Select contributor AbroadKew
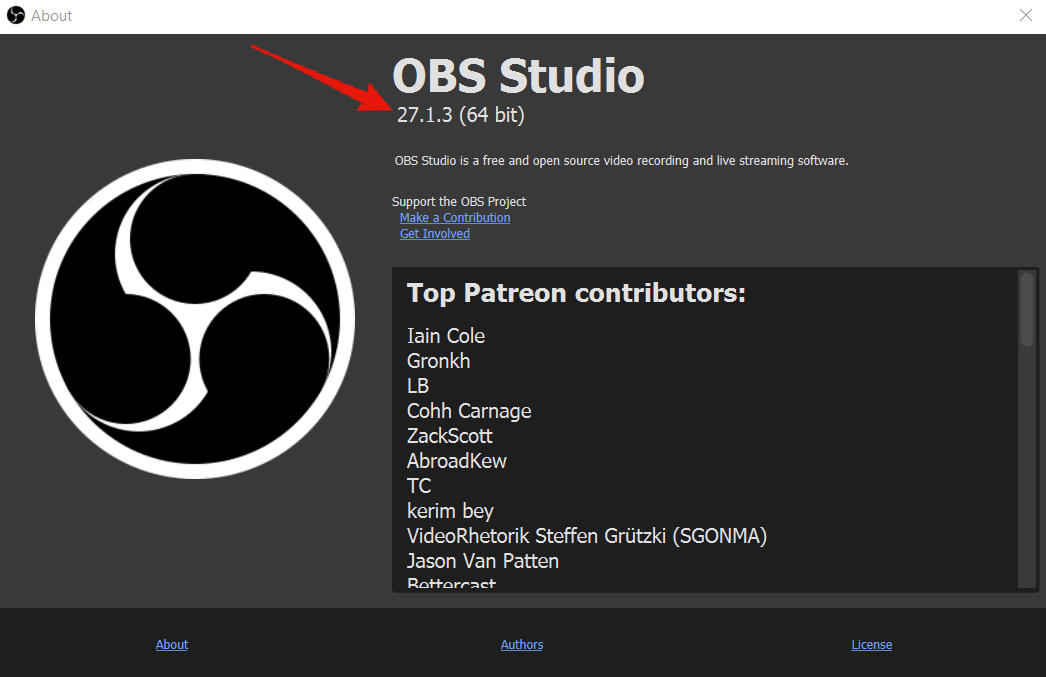The width and height of the screenshot is (1046, 677). (x=457, y=461)
